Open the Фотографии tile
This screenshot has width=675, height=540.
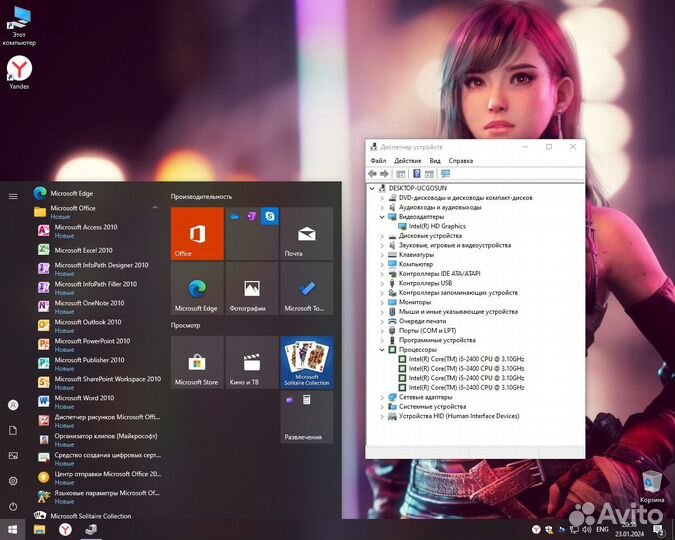click(252, 289)
